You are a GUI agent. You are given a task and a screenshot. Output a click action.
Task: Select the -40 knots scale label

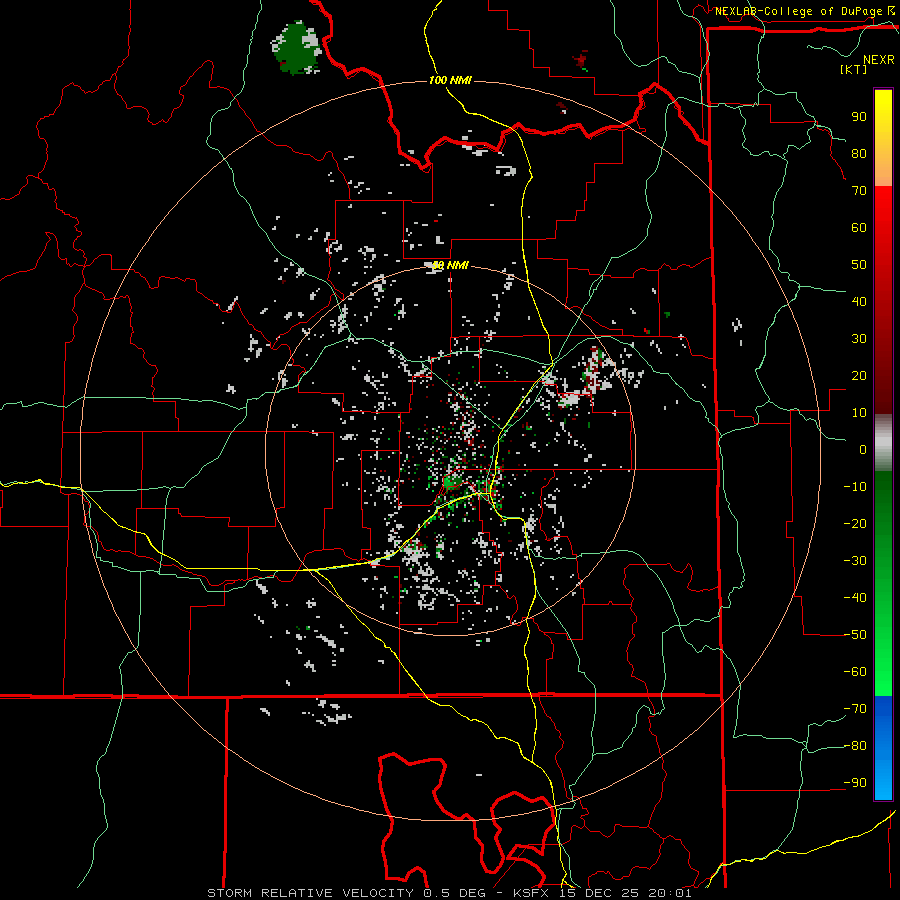(855, 598)
